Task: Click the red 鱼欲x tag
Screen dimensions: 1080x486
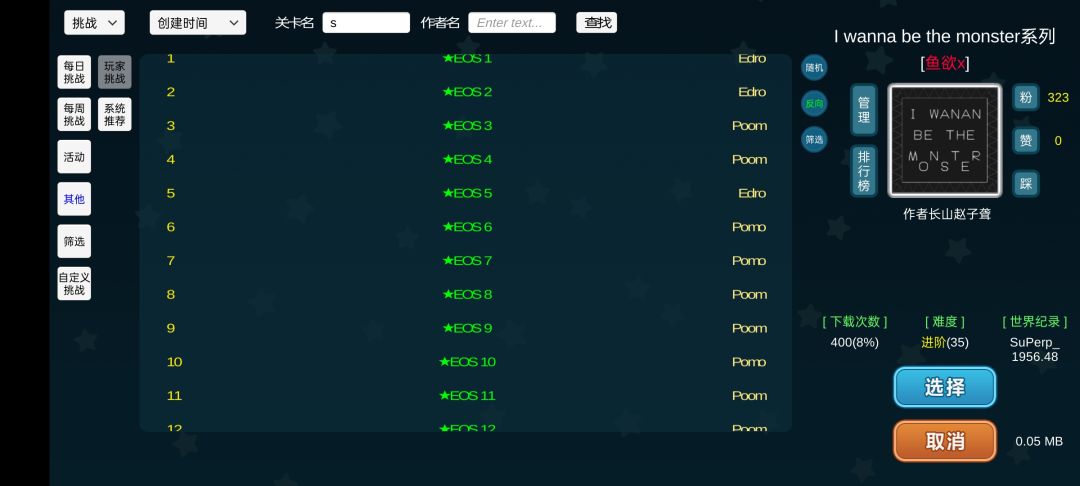Action: pyautogui.click(x=944, y=63)
